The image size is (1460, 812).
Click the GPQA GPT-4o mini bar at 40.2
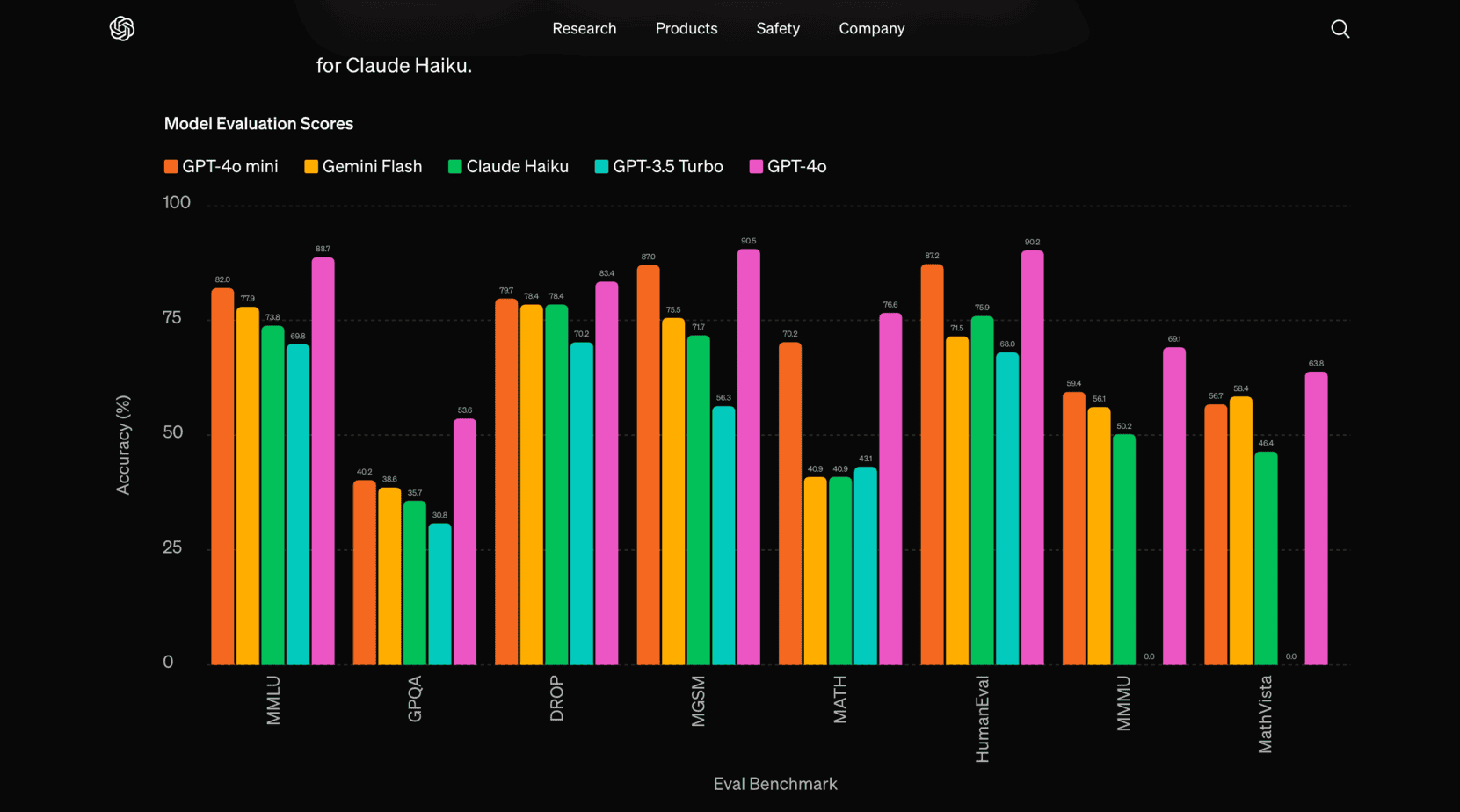coord(365,572)
